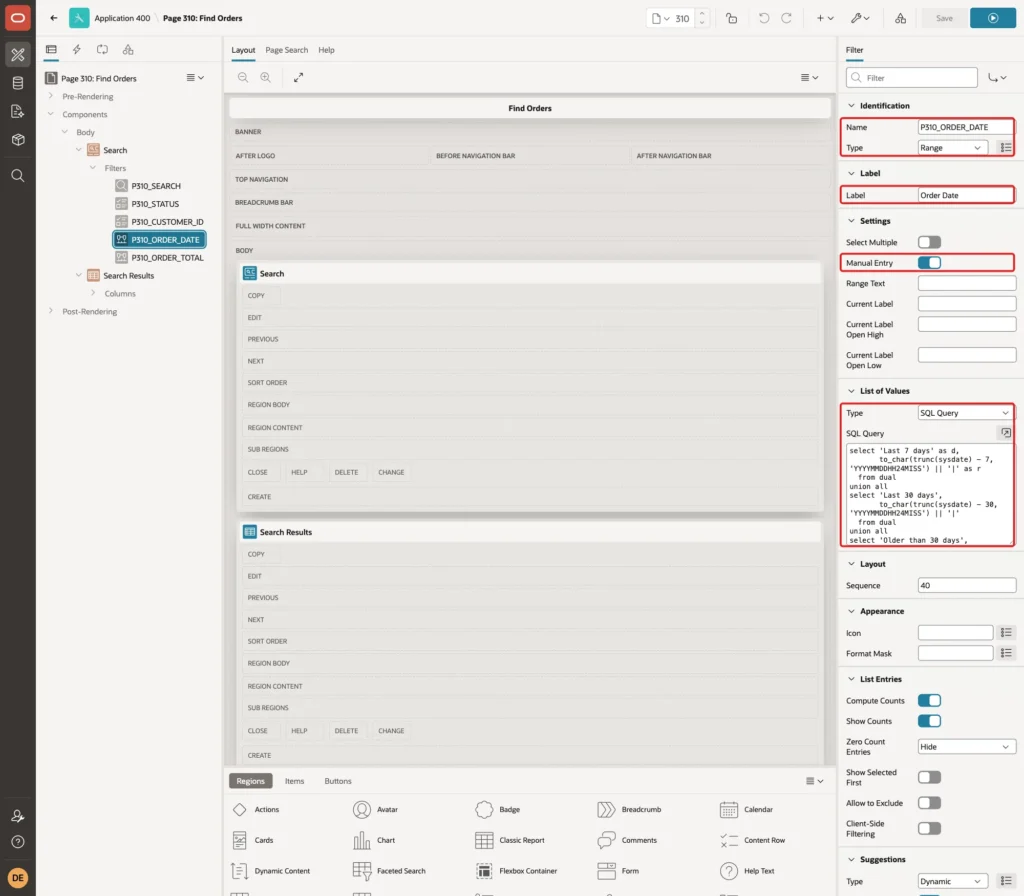Open the identification Type Range dropdown
The image size is (1024, 896).
pos(952,148)
